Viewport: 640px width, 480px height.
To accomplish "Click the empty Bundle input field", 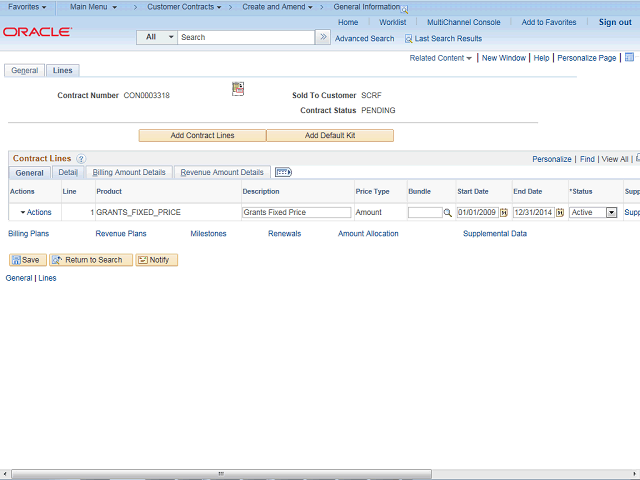I will click(x=425, y=212).
